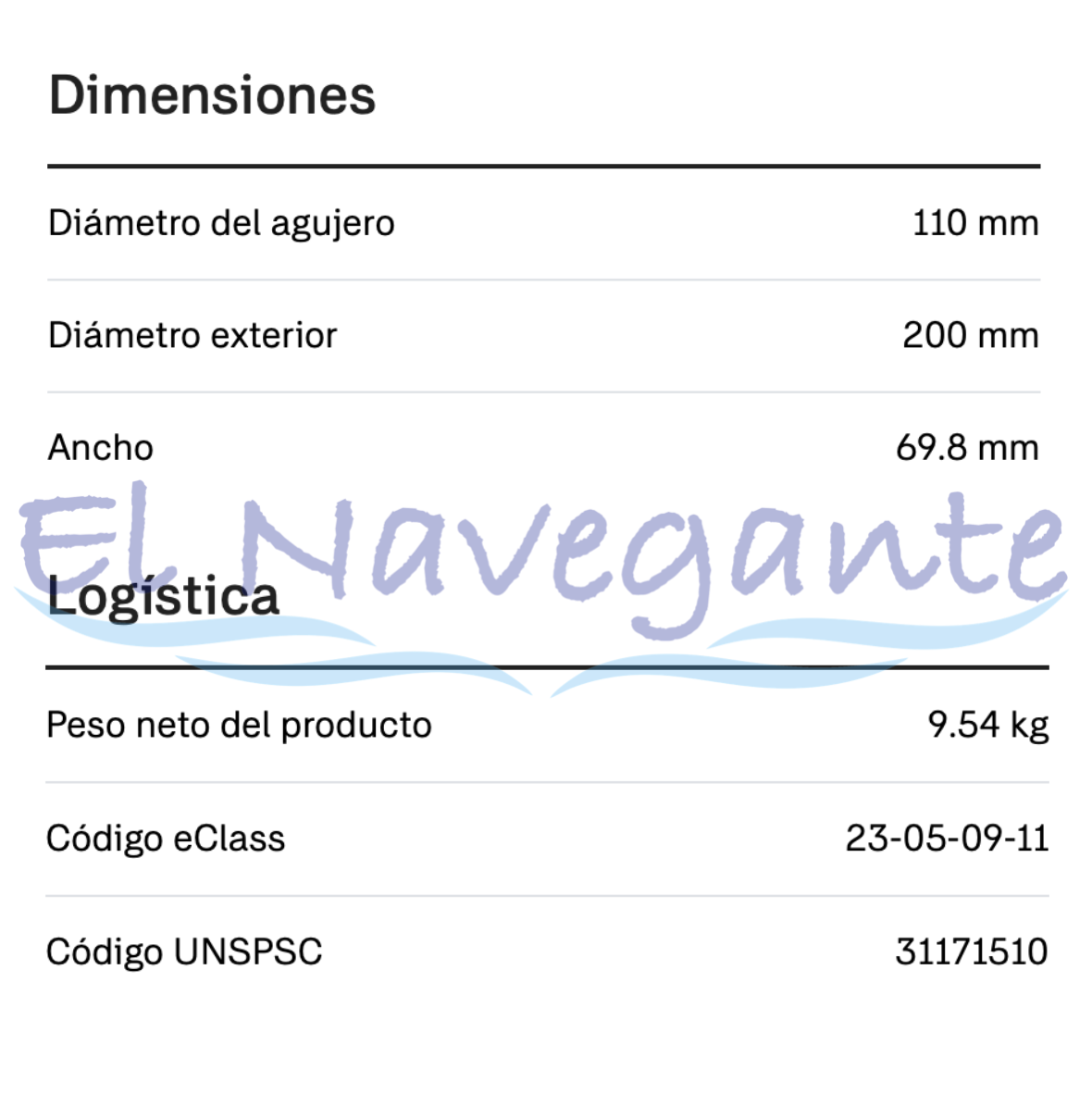Select the Diámetro del agujero label
This screenshot has width=1092, height=1094.
pos(221,223)
